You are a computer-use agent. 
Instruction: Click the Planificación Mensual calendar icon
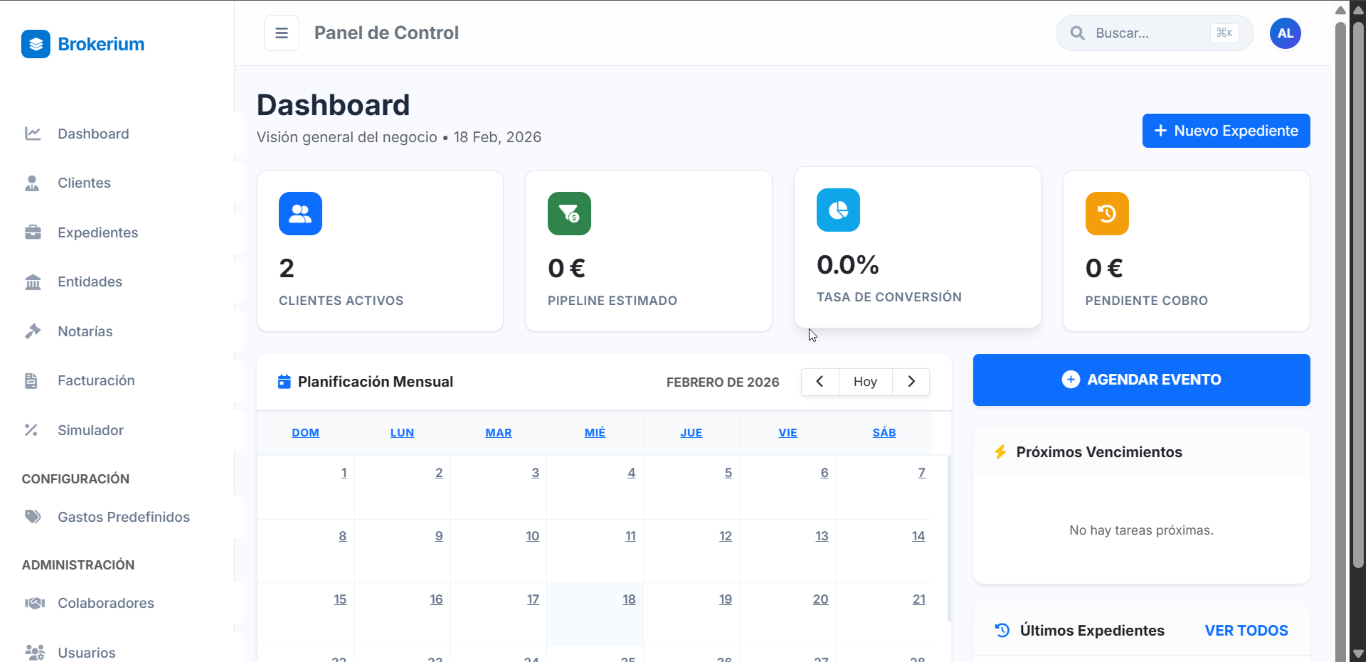tap(284, 382)
